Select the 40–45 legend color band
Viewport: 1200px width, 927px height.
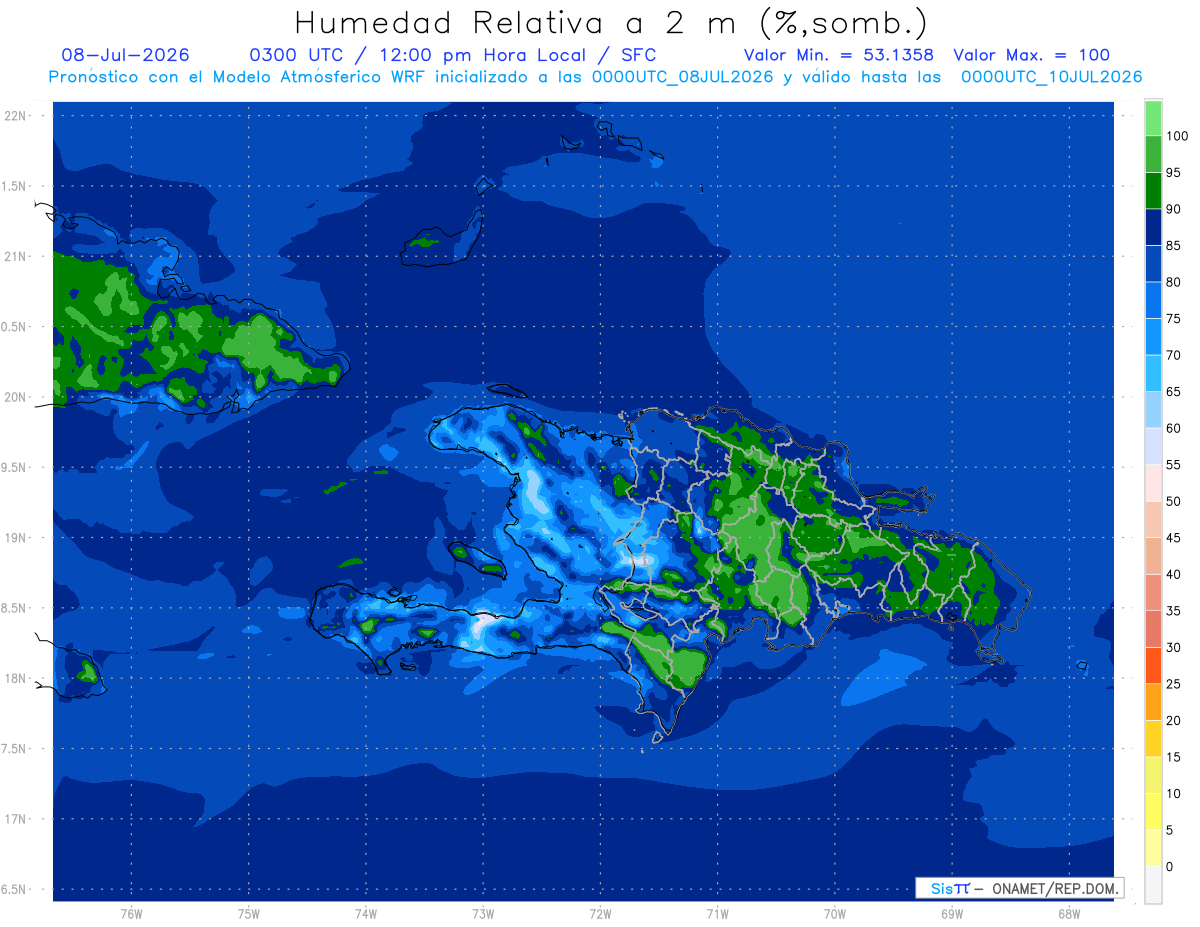click(1153, 556)
